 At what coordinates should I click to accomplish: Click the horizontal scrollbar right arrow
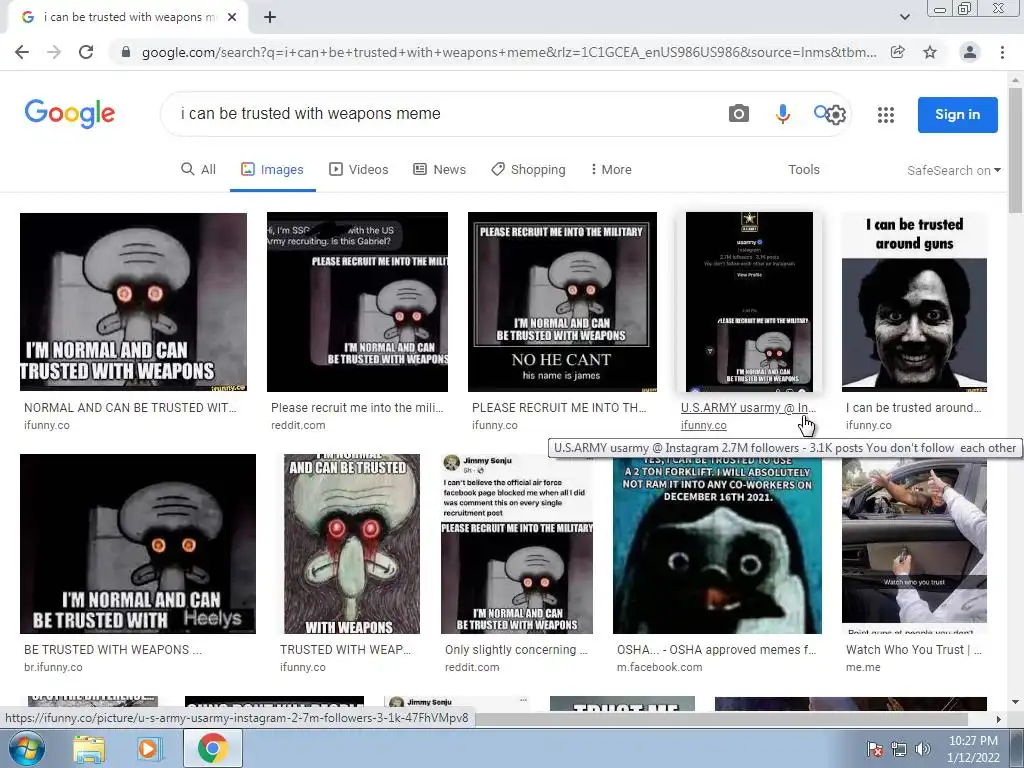pyautogui.click(x=998, y=719)
